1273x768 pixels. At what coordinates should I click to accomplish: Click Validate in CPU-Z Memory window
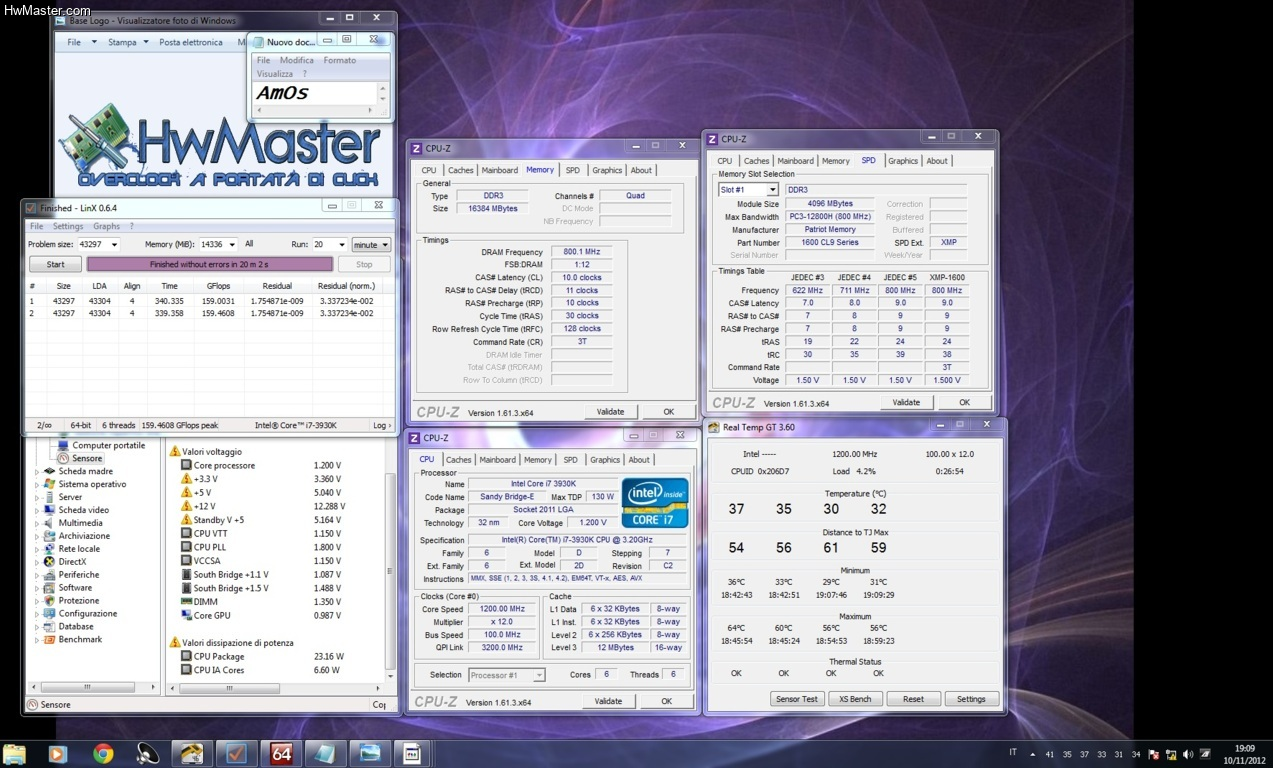tap(610, 412)
